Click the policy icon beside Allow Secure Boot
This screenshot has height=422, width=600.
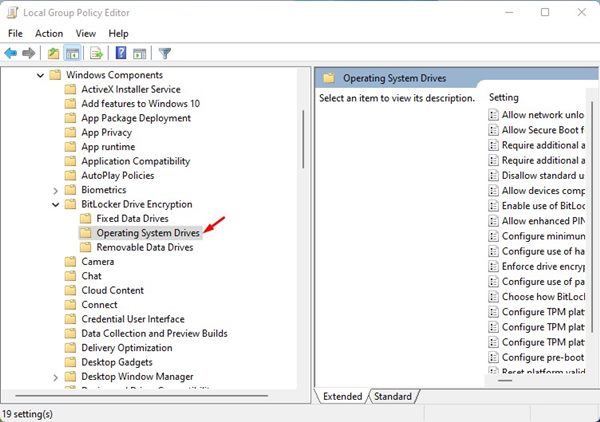(494, 130)
